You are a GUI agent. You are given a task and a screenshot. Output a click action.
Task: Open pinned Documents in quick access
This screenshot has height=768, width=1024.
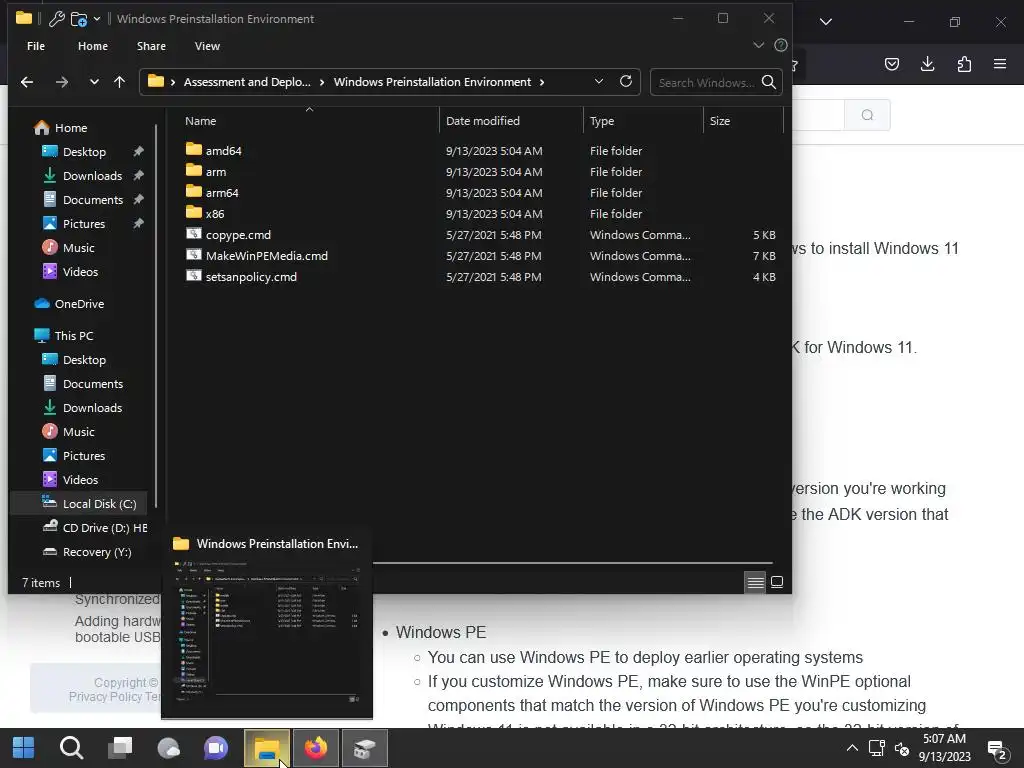pyautogui.click(x=93, y=200)
